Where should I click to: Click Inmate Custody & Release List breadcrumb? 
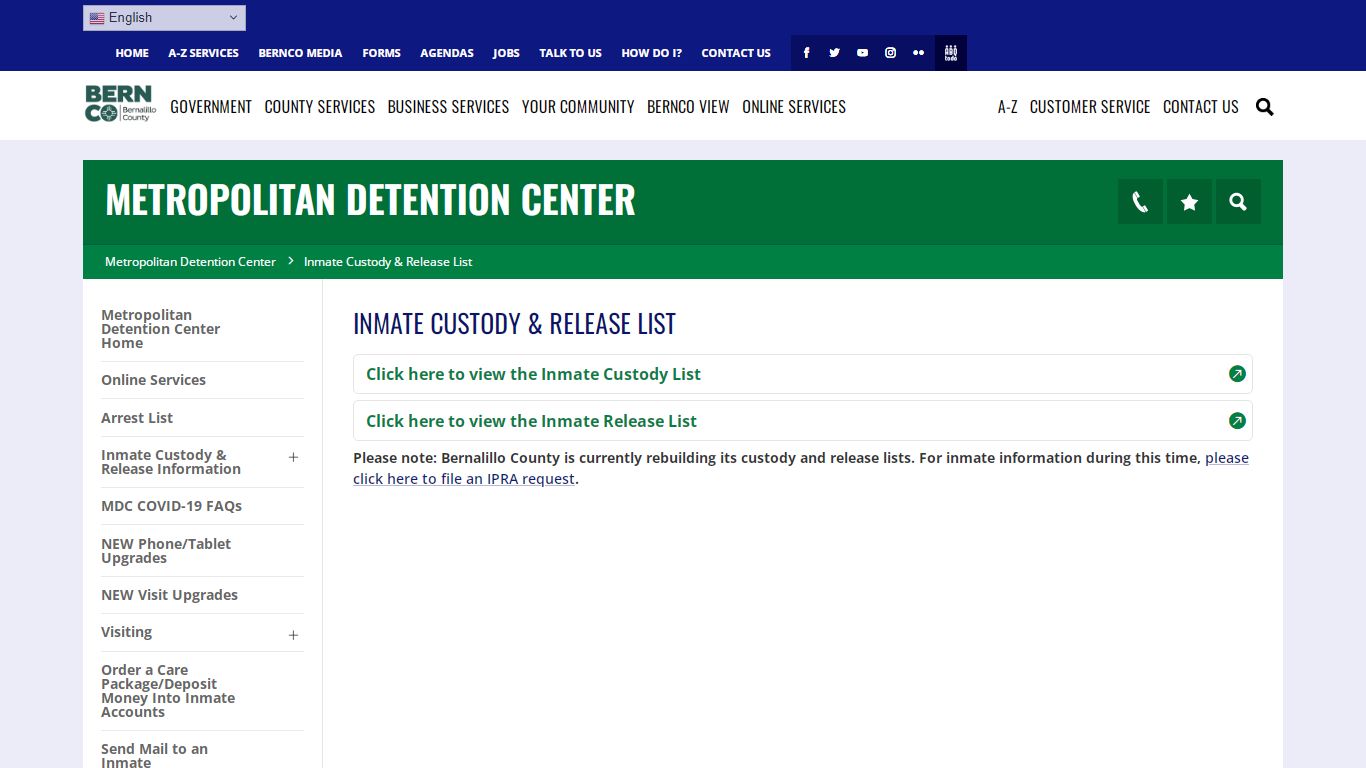[388, 262]
